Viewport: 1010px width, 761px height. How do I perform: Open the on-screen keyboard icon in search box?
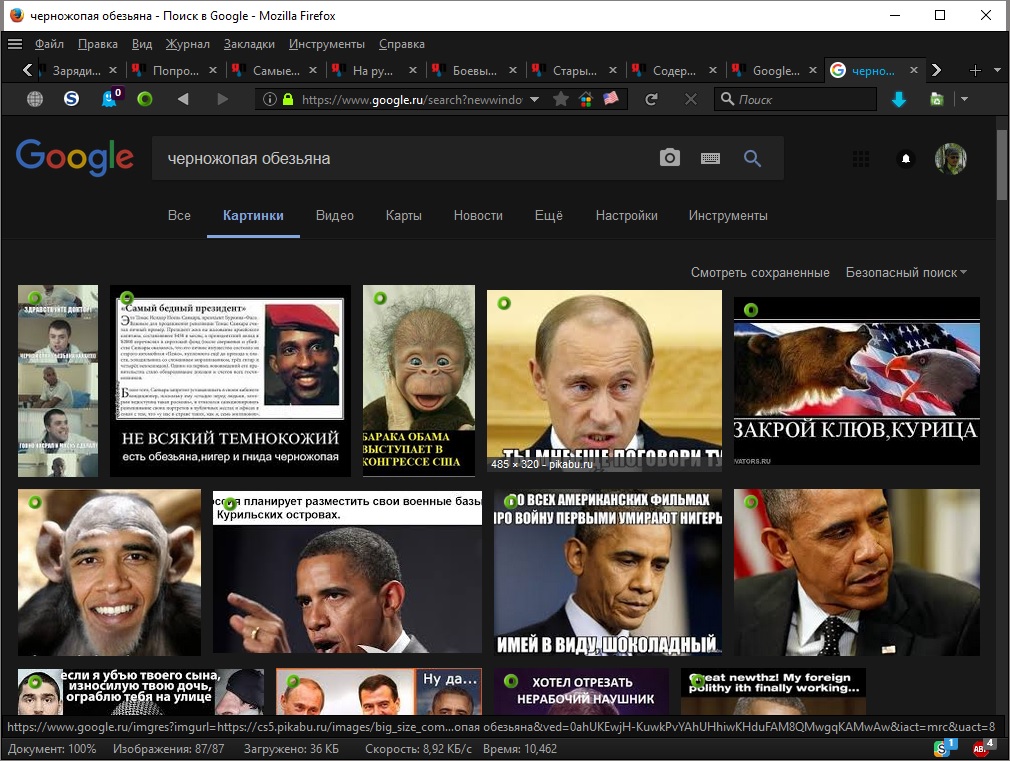710,159
